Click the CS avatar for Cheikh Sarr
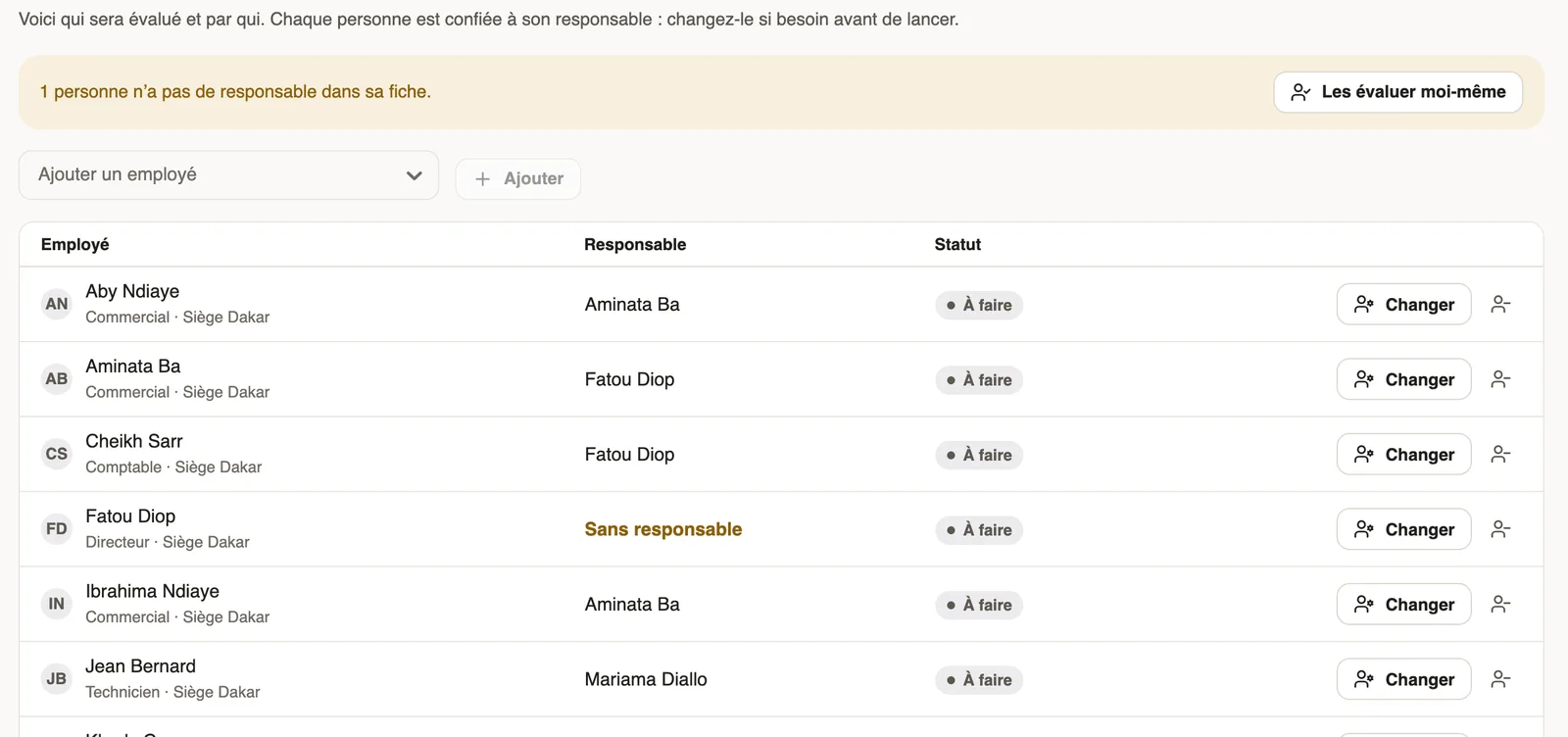Screen dimensions: 1568x737 (57, 454)
